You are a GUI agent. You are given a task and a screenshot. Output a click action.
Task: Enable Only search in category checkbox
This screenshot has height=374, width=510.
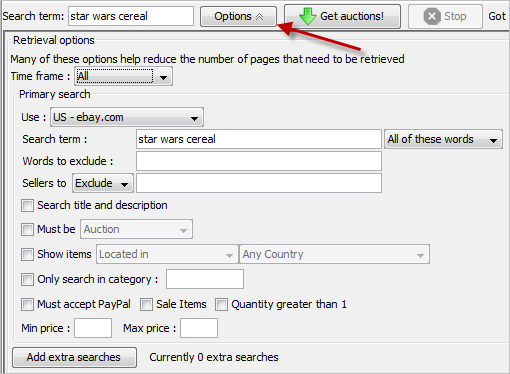point(27,279)
